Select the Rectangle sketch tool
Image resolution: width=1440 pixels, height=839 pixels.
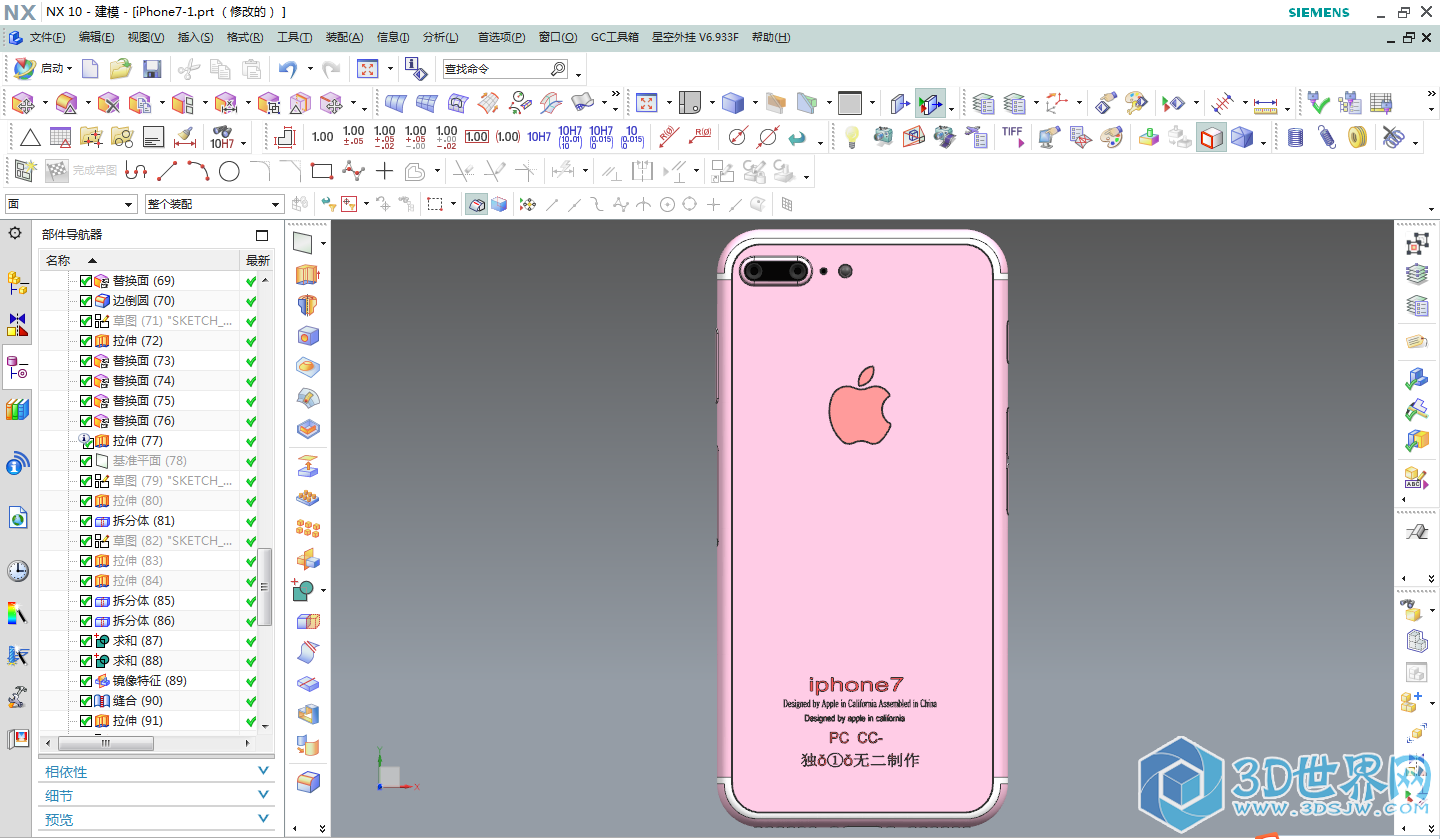[x=321, y=171]
